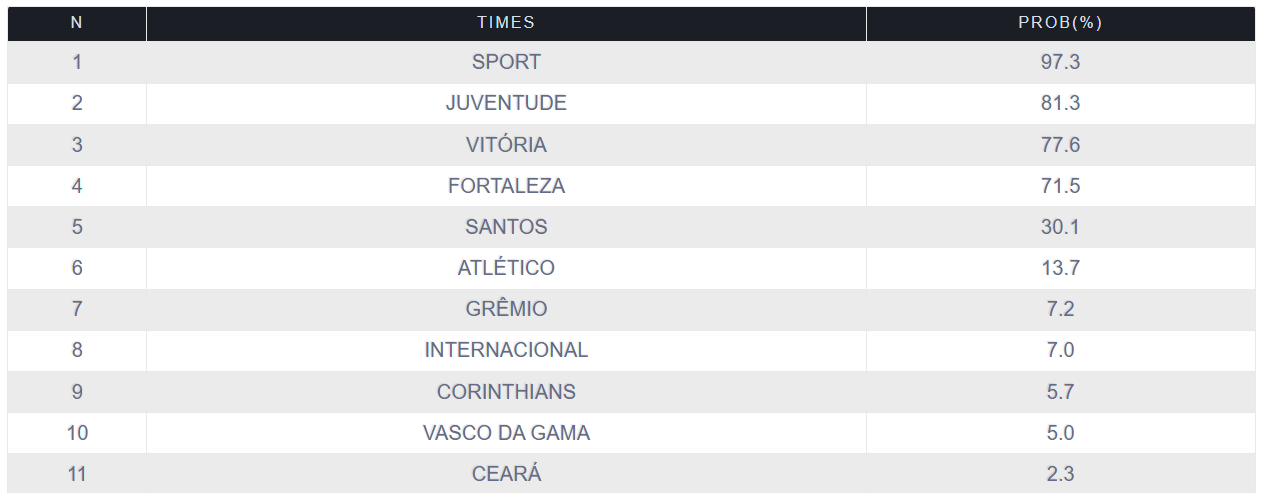The width and height of the screenshot is (1261, 493).
Task: Select the 81.3 probability cell
Action: coord(1060,103)
